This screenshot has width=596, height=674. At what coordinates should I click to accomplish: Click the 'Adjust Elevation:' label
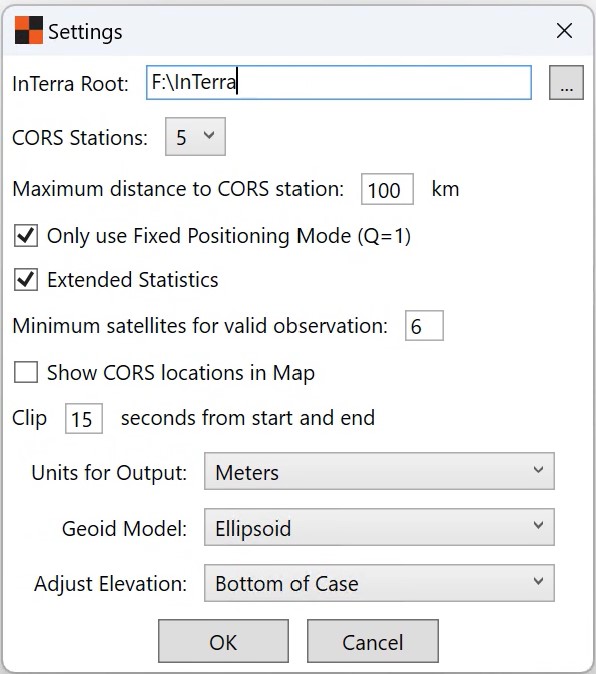[111, 584]
